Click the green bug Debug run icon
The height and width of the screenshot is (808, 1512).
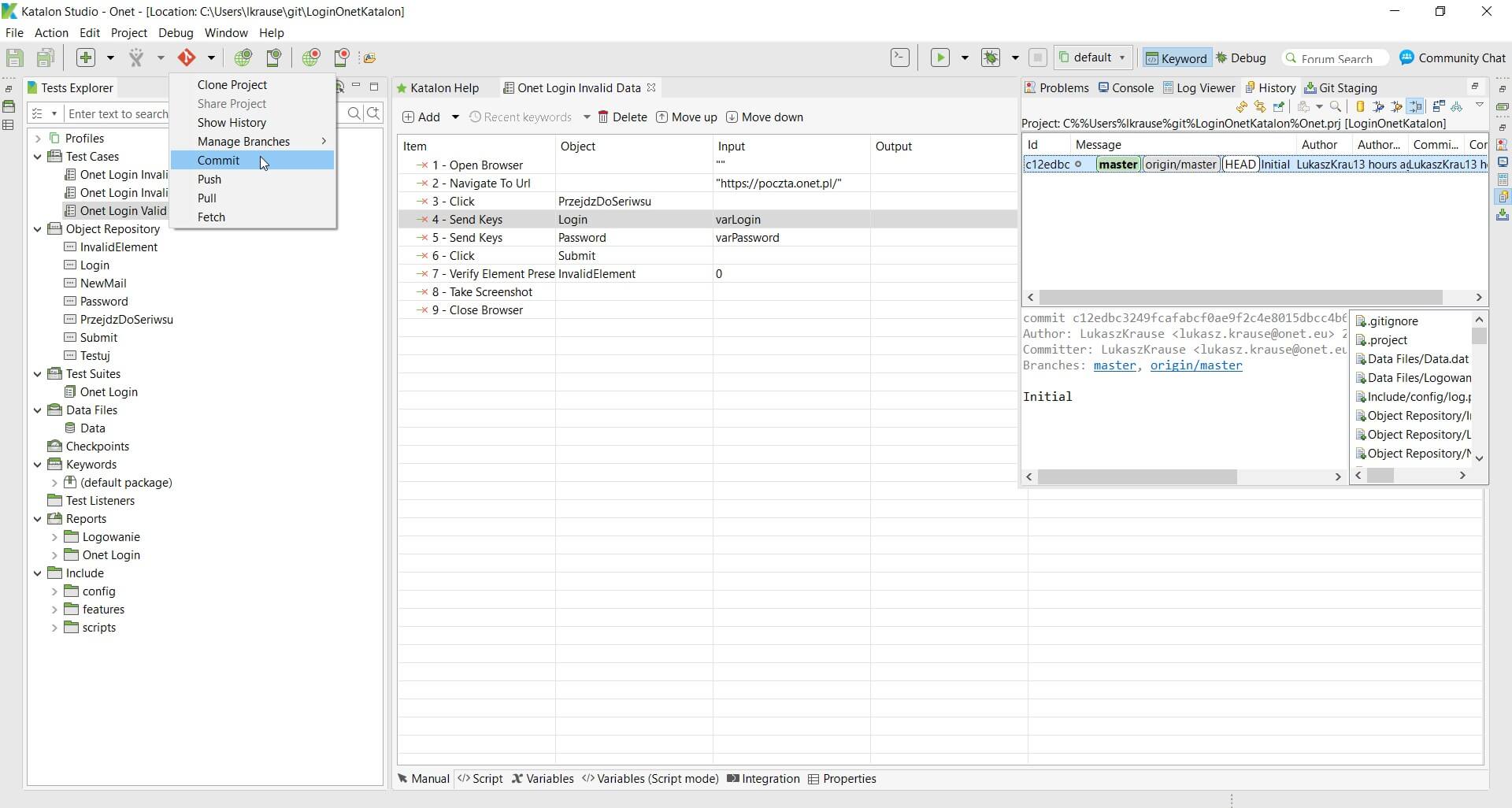(991, 57)
